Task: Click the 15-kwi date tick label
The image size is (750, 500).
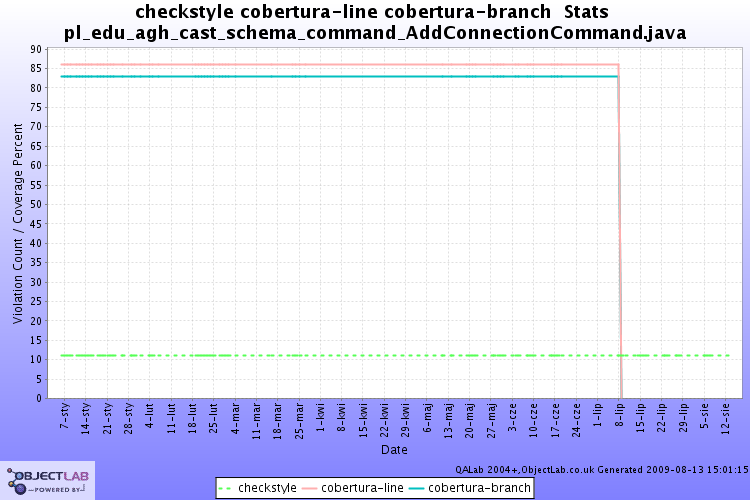Action: tap(364, 420)
